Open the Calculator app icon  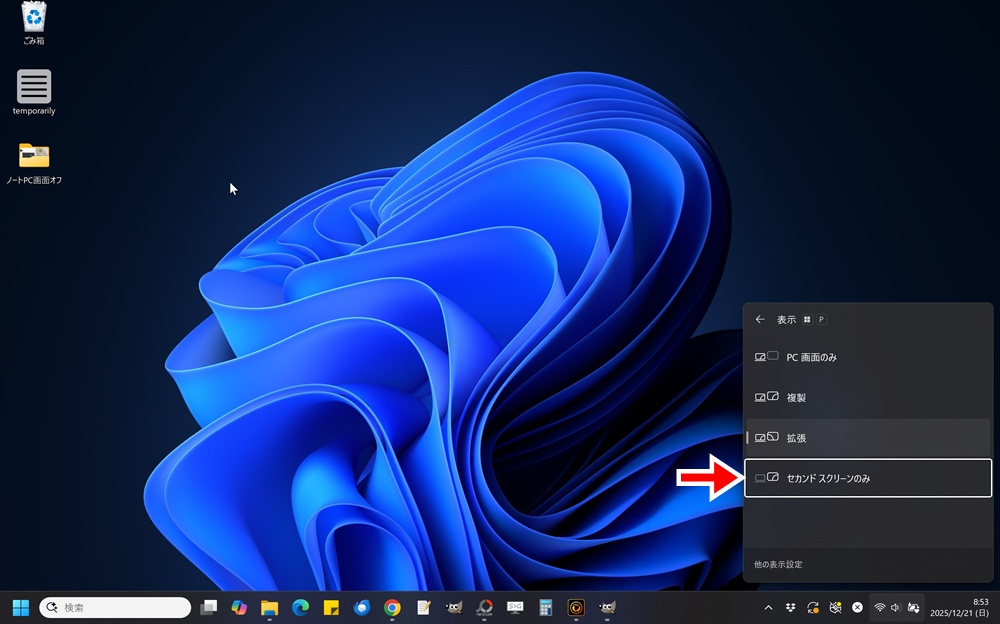point(546,607)
